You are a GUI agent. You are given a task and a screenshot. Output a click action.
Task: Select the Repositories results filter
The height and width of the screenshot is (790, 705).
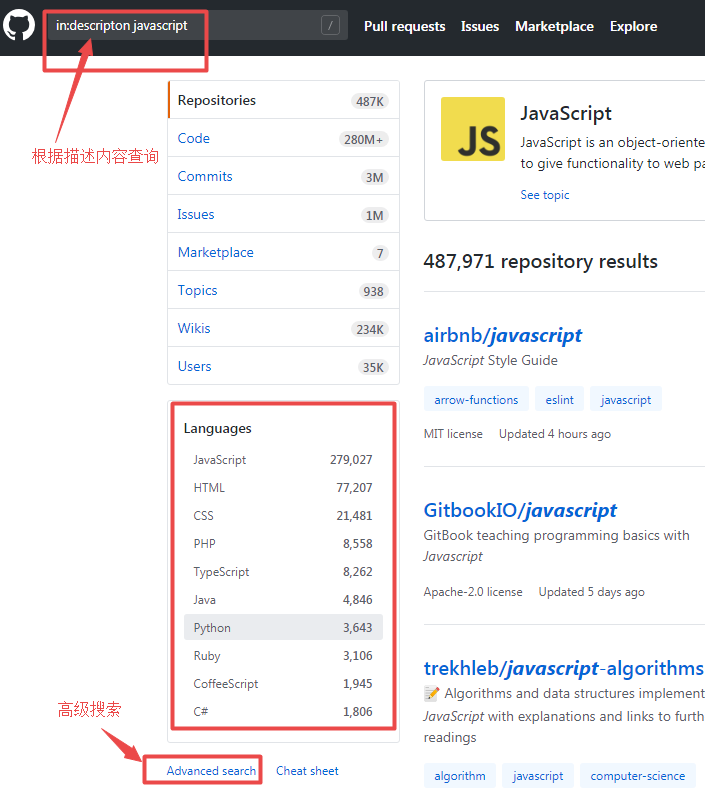[284, 100]
